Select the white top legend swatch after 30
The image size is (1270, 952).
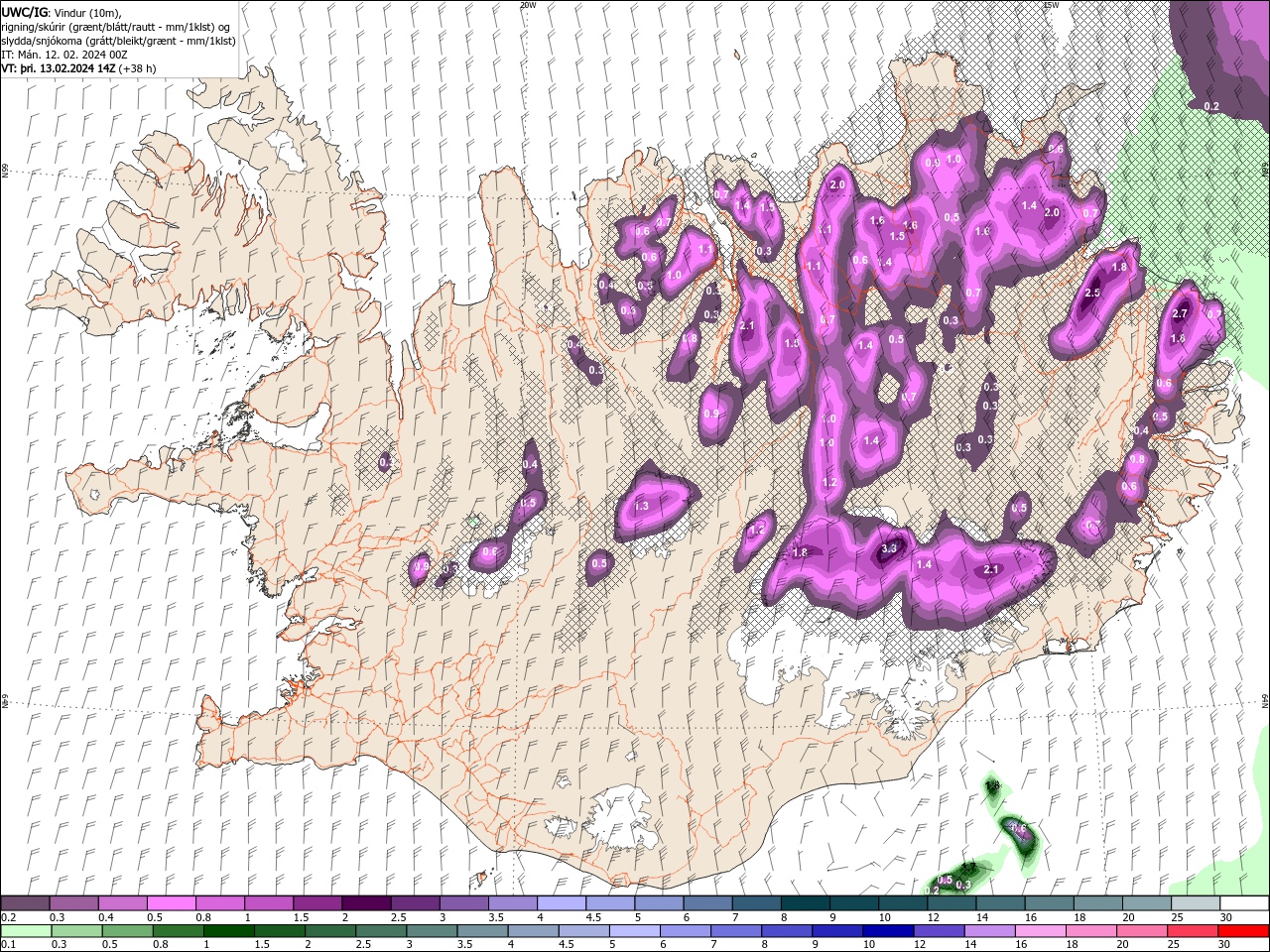coord(1244,903)
